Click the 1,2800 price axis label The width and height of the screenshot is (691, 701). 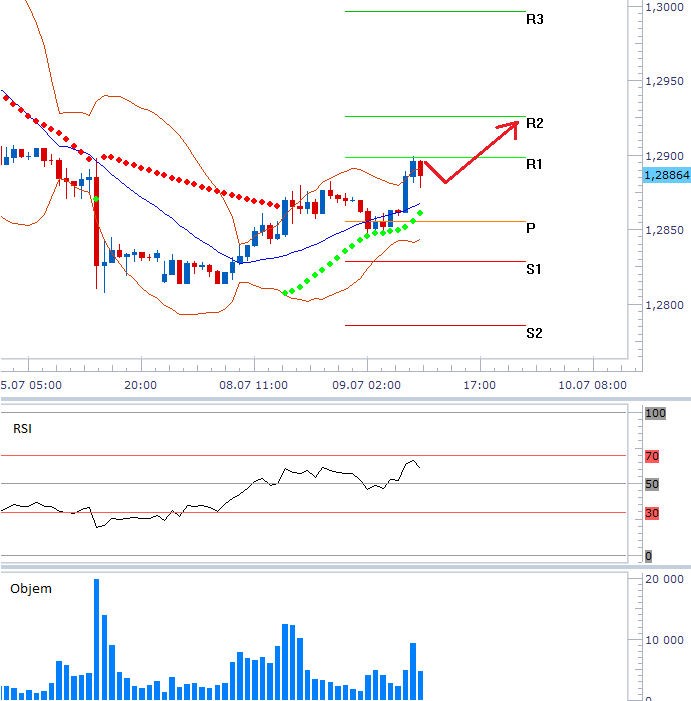664,305
